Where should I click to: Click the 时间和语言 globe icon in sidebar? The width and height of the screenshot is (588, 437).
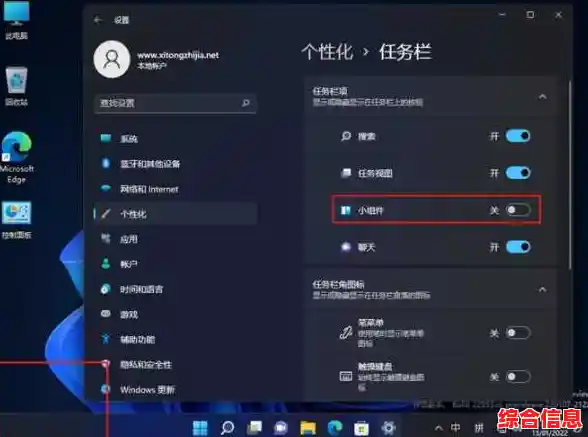[106, 288]
